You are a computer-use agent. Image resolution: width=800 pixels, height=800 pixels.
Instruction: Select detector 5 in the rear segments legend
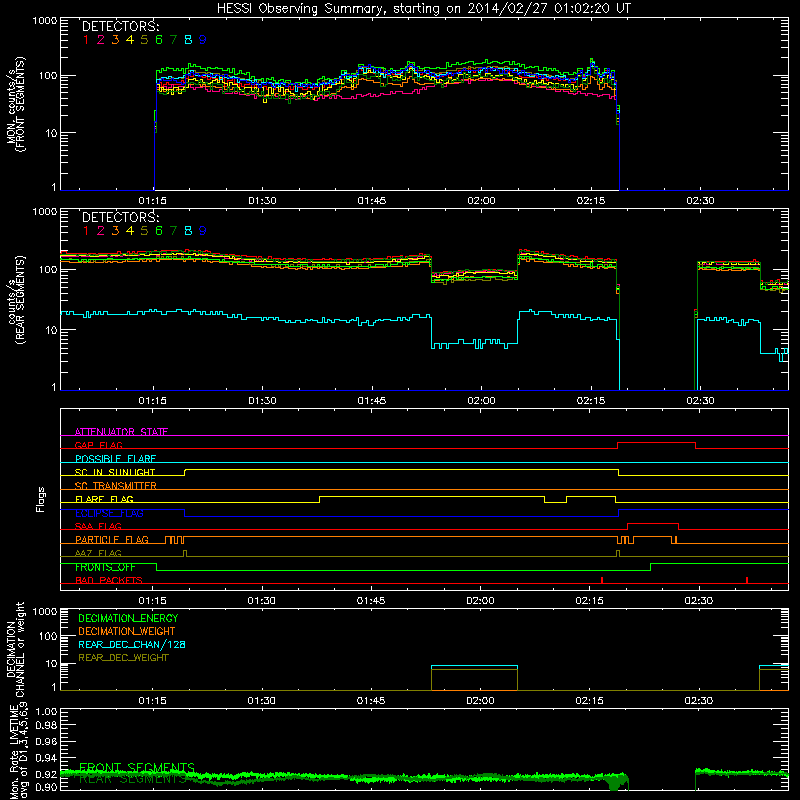click(x=144, y=231)
